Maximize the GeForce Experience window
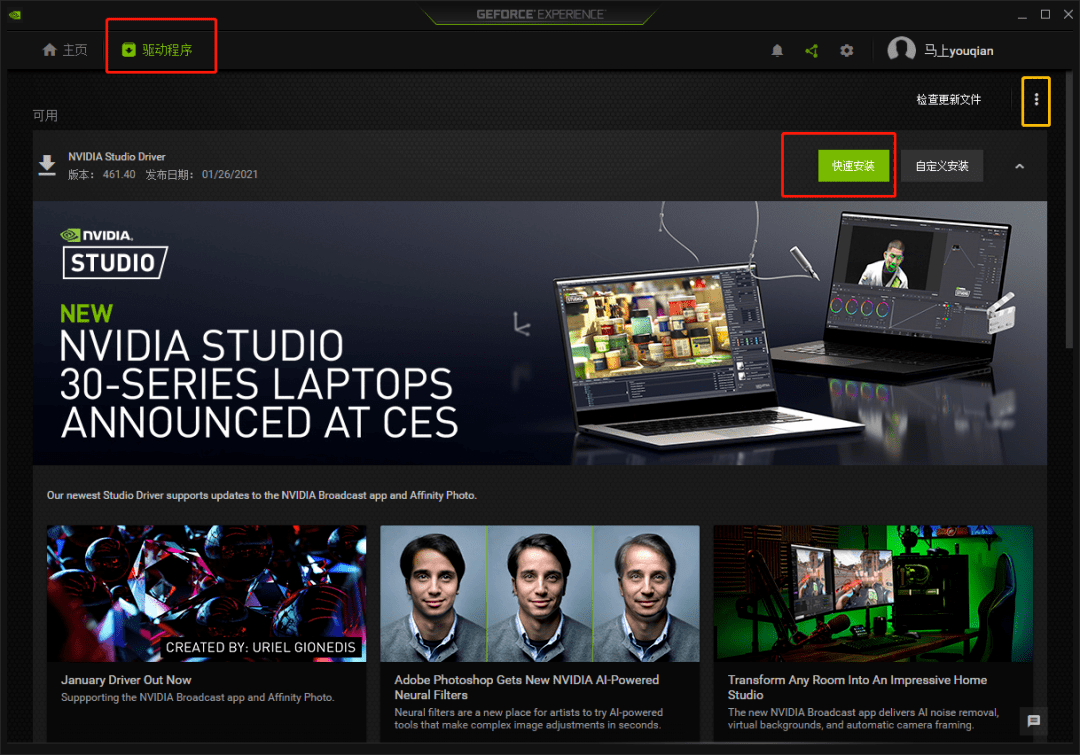1080x755 pixels. [1046, 14]
